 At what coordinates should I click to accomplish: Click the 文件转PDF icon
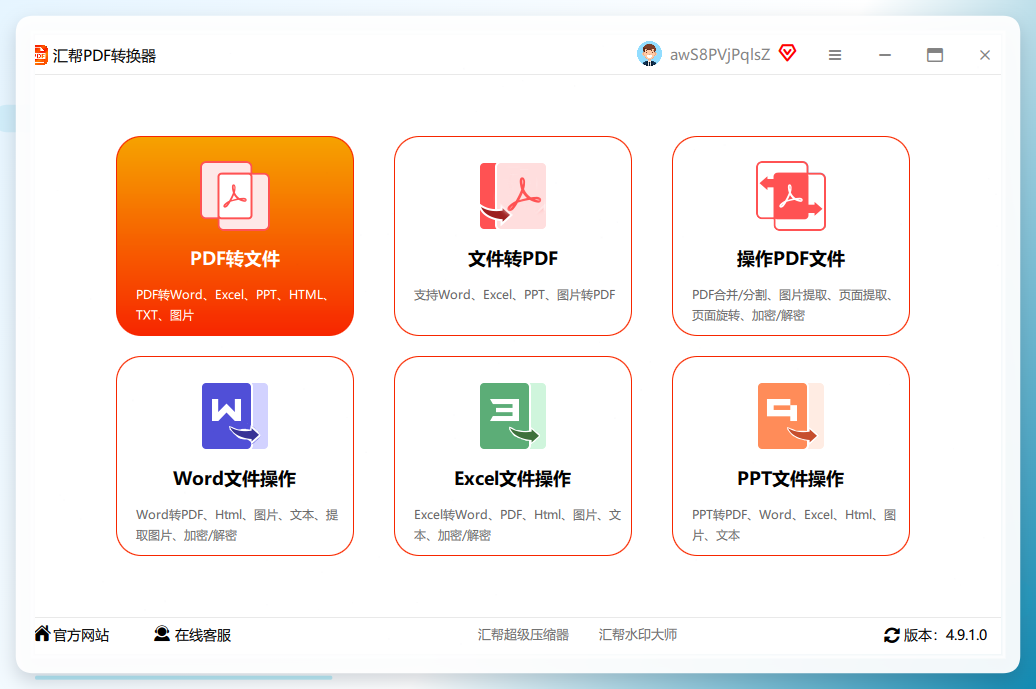coord(513,196)
